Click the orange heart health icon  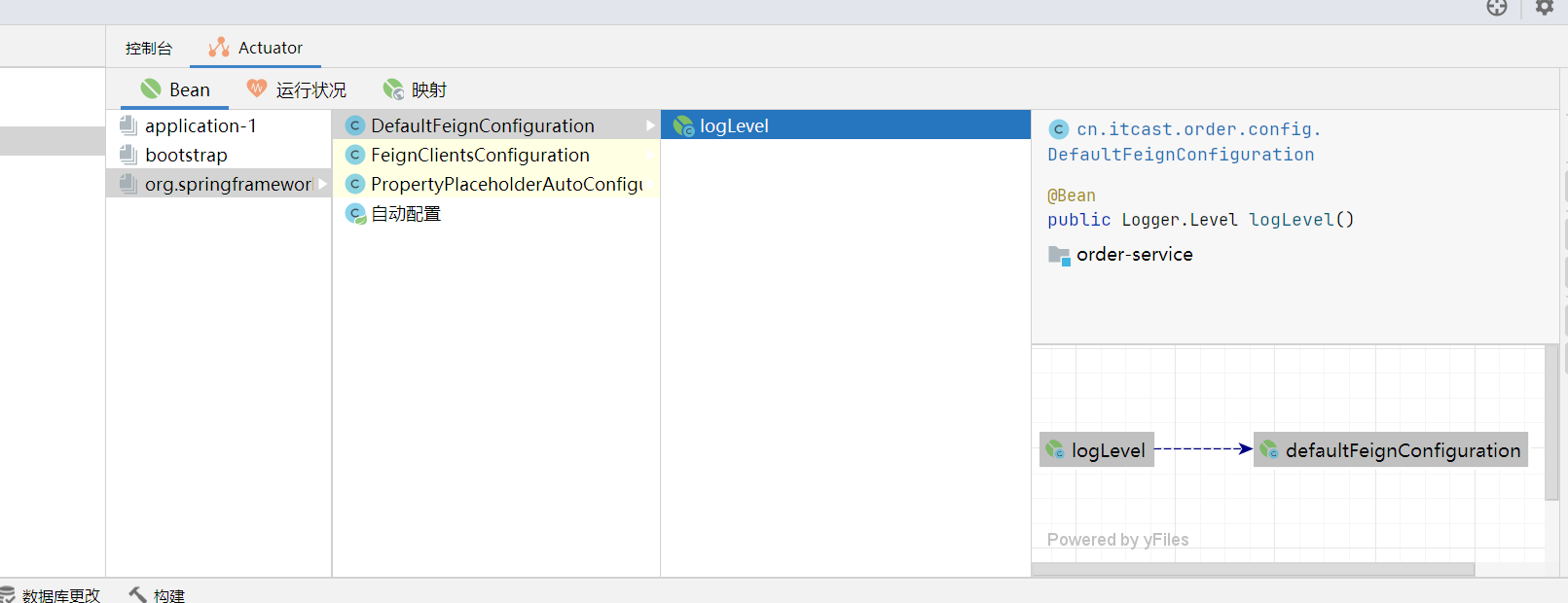point(256,89)
